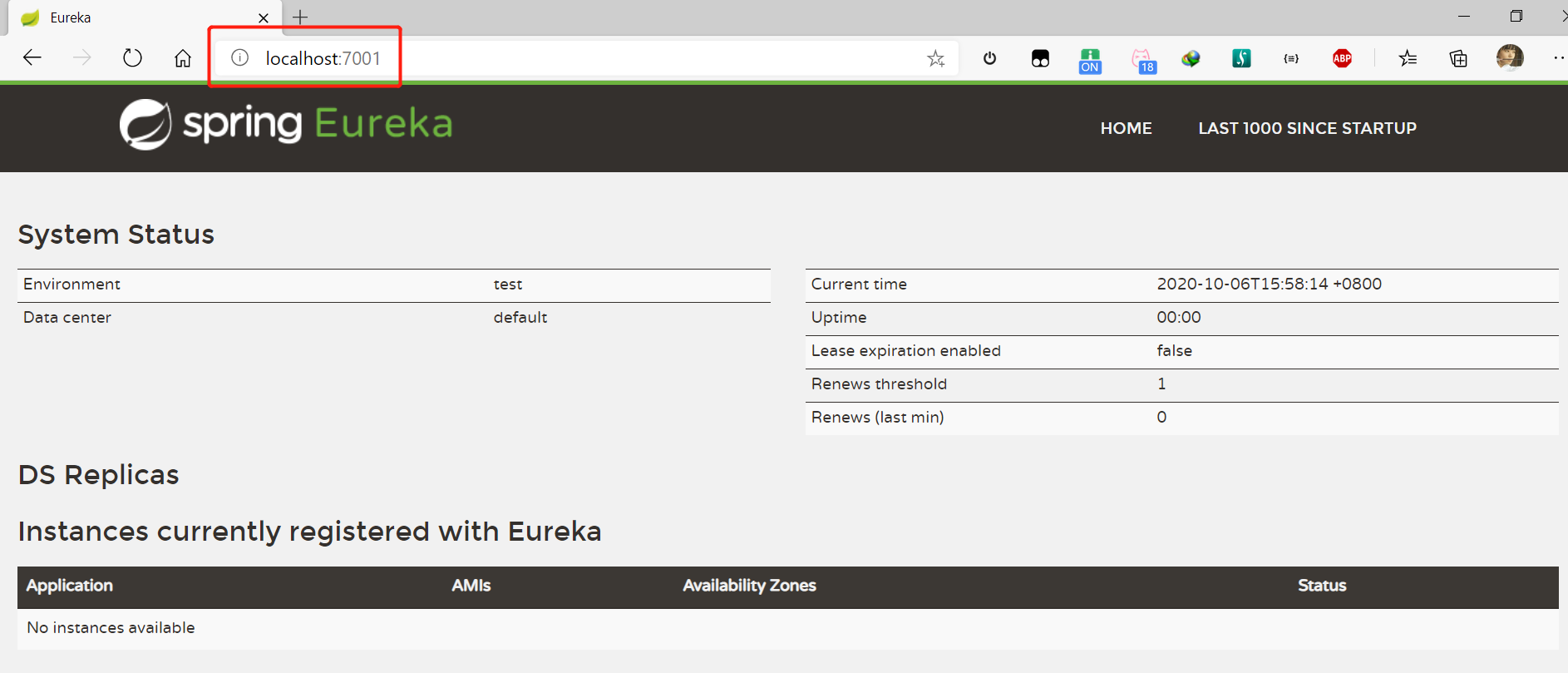Open LAST 1000 SINCE STARTUP link
This screenshot has width=1568, height=673.
point(1307,128)
